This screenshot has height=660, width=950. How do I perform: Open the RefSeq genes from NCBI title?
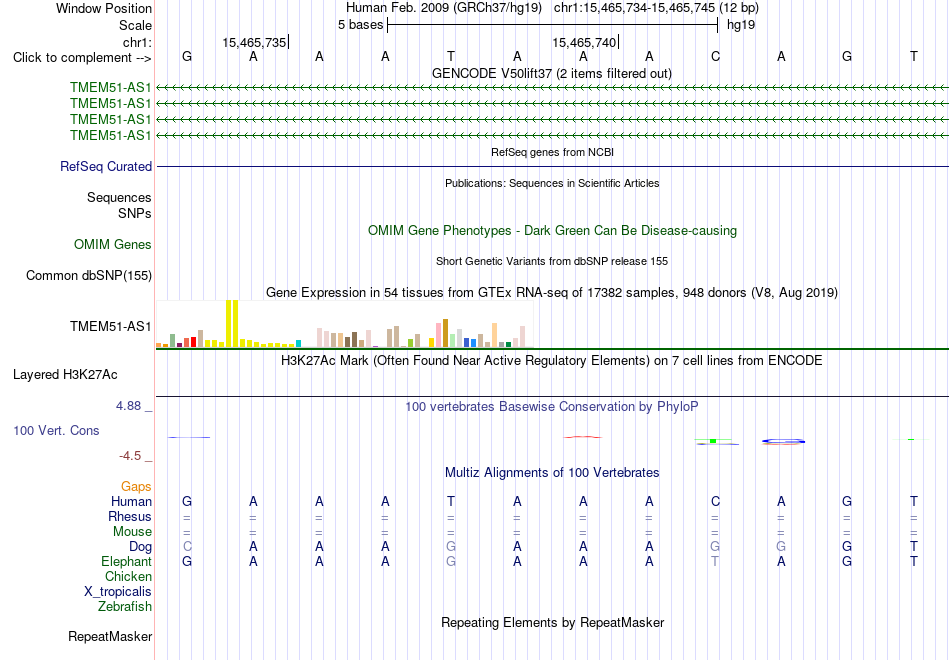[553, 152]
